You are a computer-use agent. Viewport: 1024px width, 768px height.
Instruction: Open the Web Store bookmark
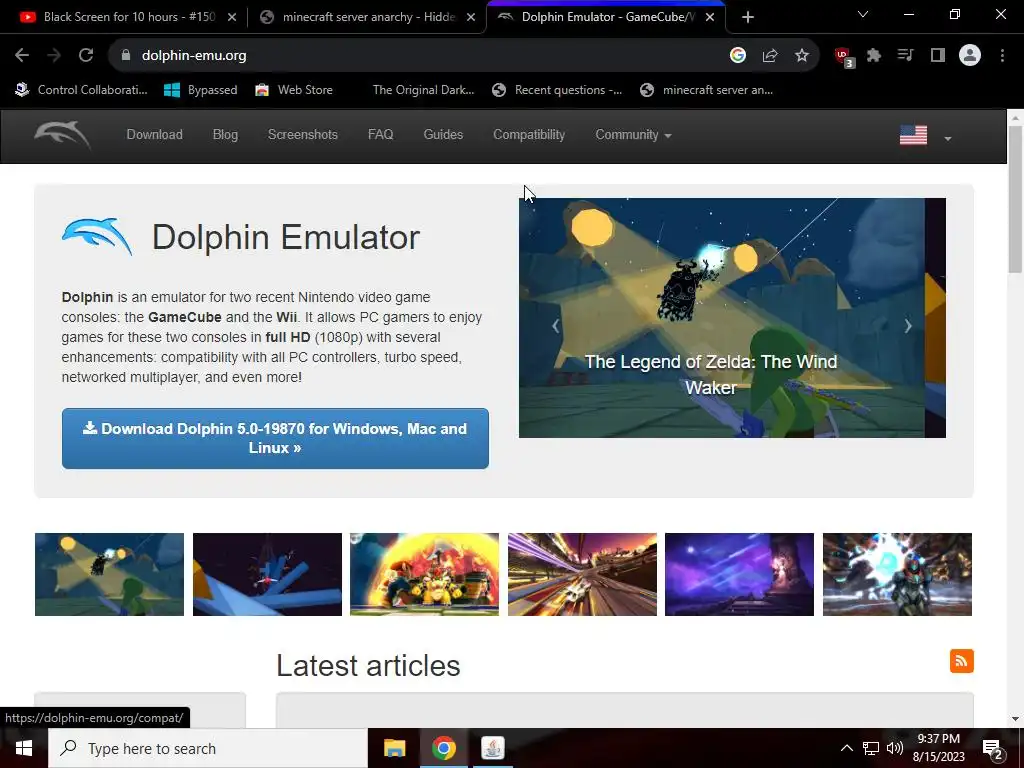click(294, 90)
